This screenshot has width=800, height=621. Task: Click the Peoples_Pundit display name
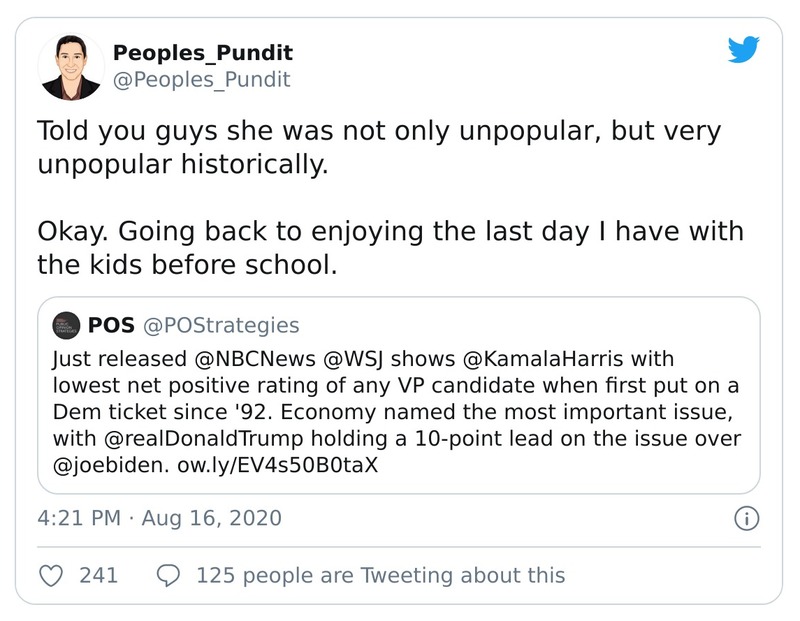pos(202,53)
